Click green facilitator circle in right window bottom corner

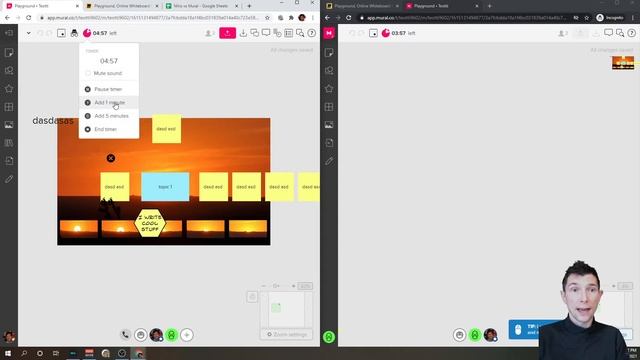click(x=329, y=337)
